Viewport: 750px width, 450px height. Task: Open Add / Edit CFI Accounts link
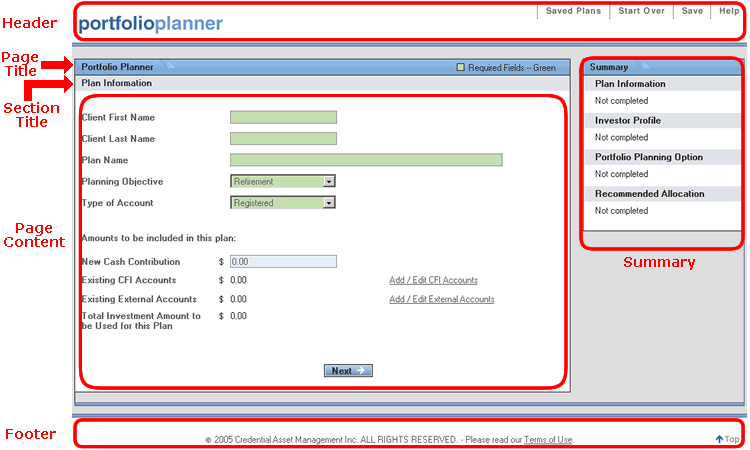[433, 280]
